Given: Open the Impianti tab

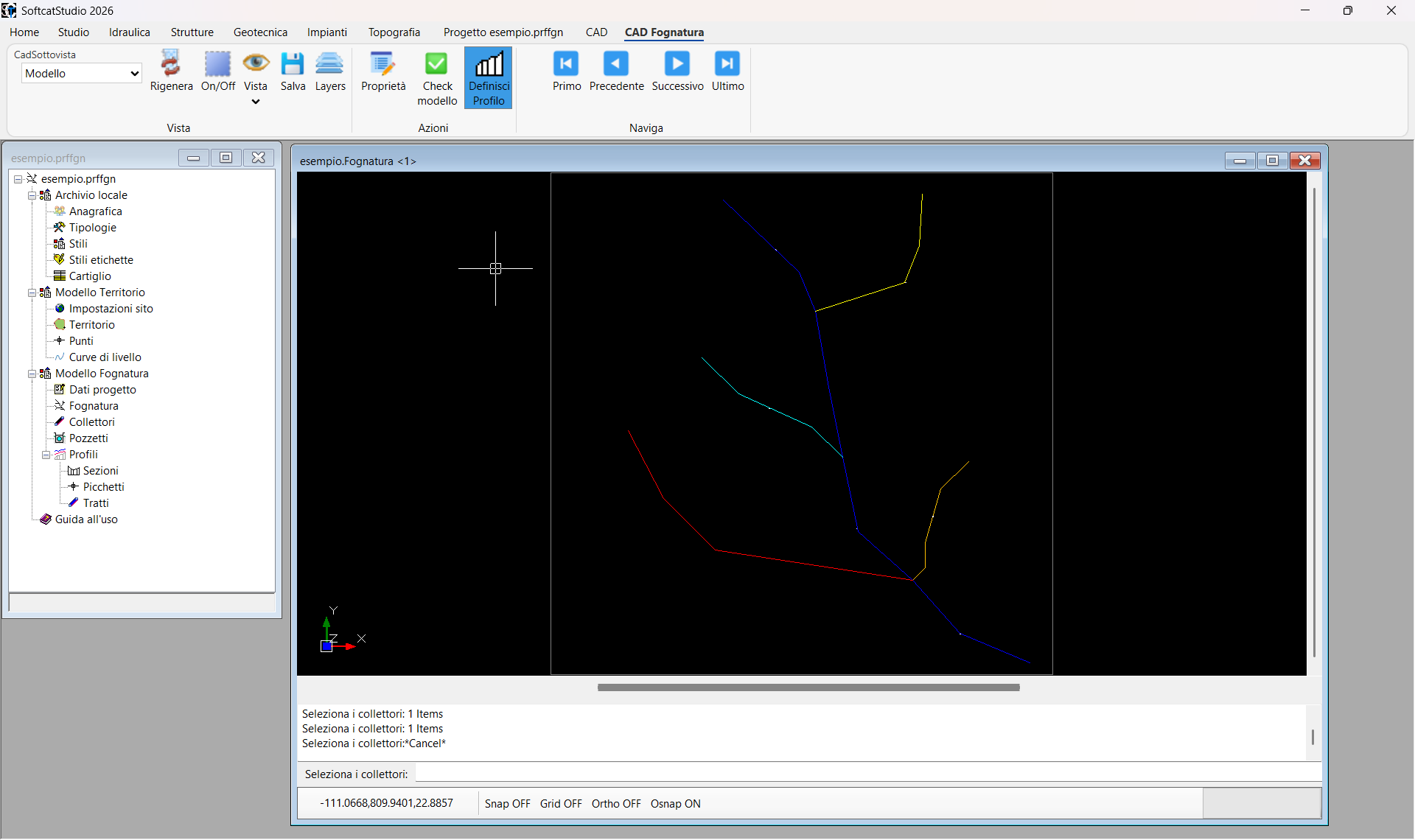Looking at the screenshot, I should point(327,32).
